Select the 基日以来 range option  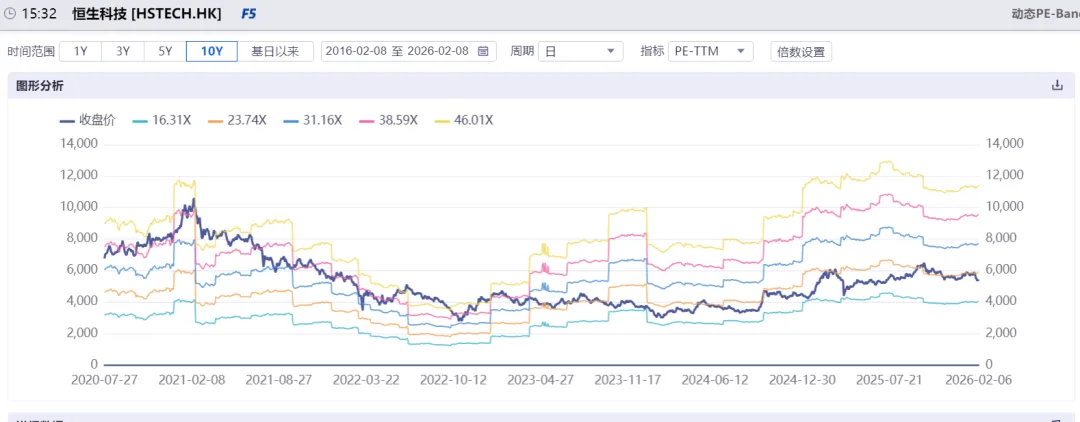pyautogui.click(x=275, y=51)
